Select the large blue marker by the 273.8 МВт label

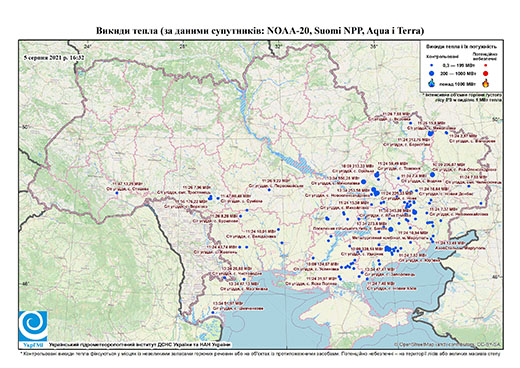[391, 229]
